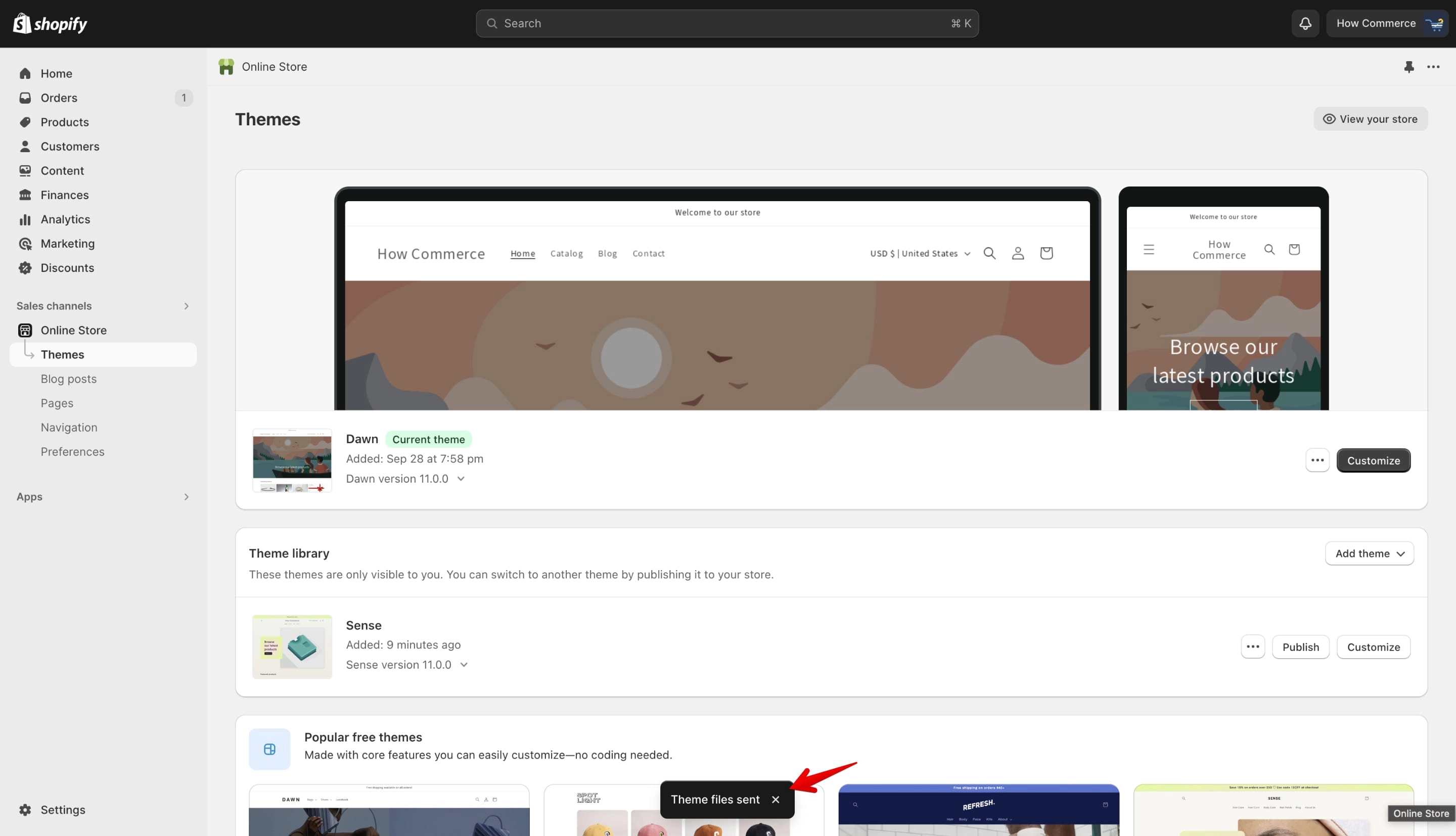Click Home link in desktop store preview
Image resolution: width=1456 pixels, height=836 pixels.
pos(522,253)
